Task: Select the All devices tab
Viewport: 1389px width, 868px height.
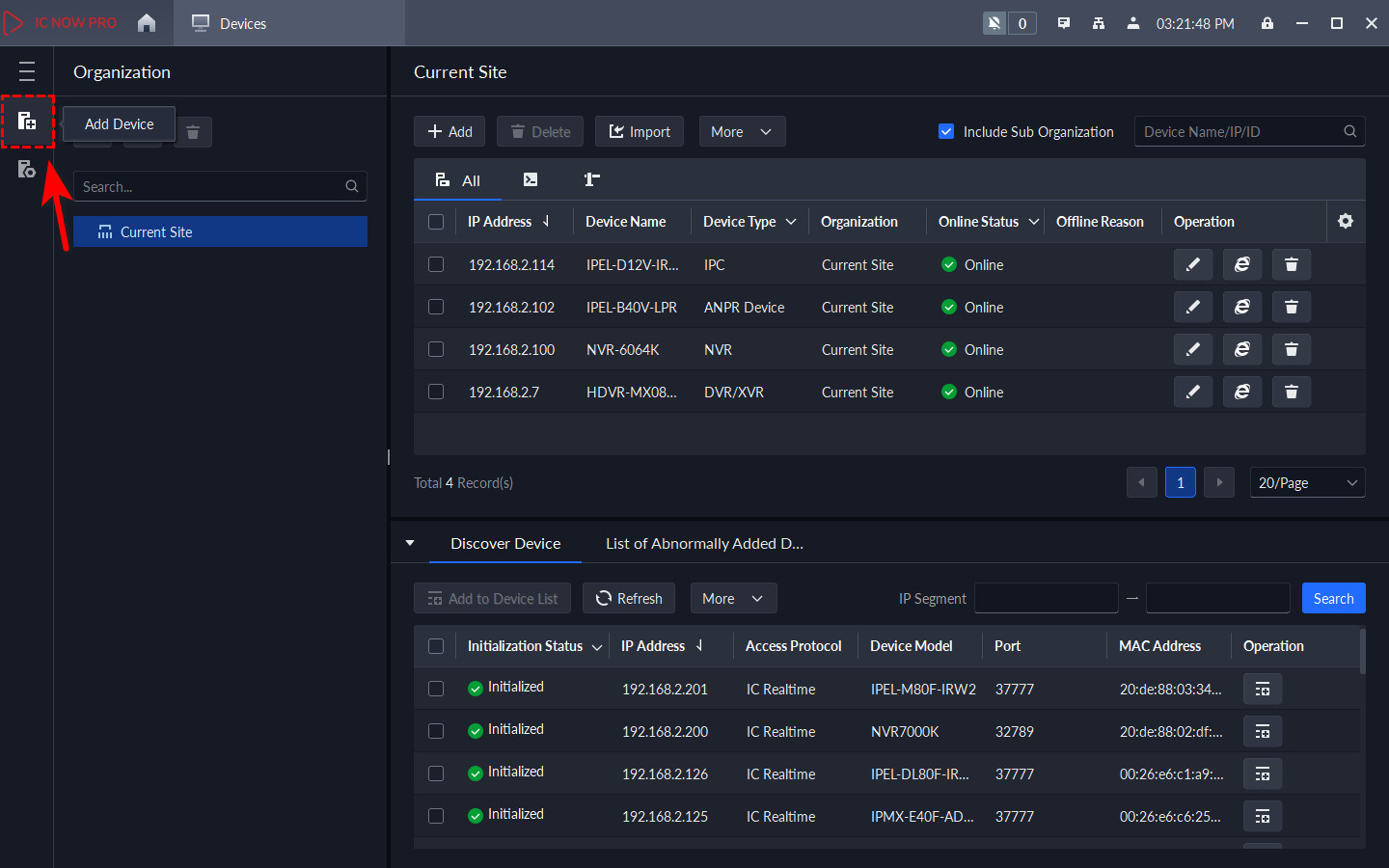Action: click(458, 180)
